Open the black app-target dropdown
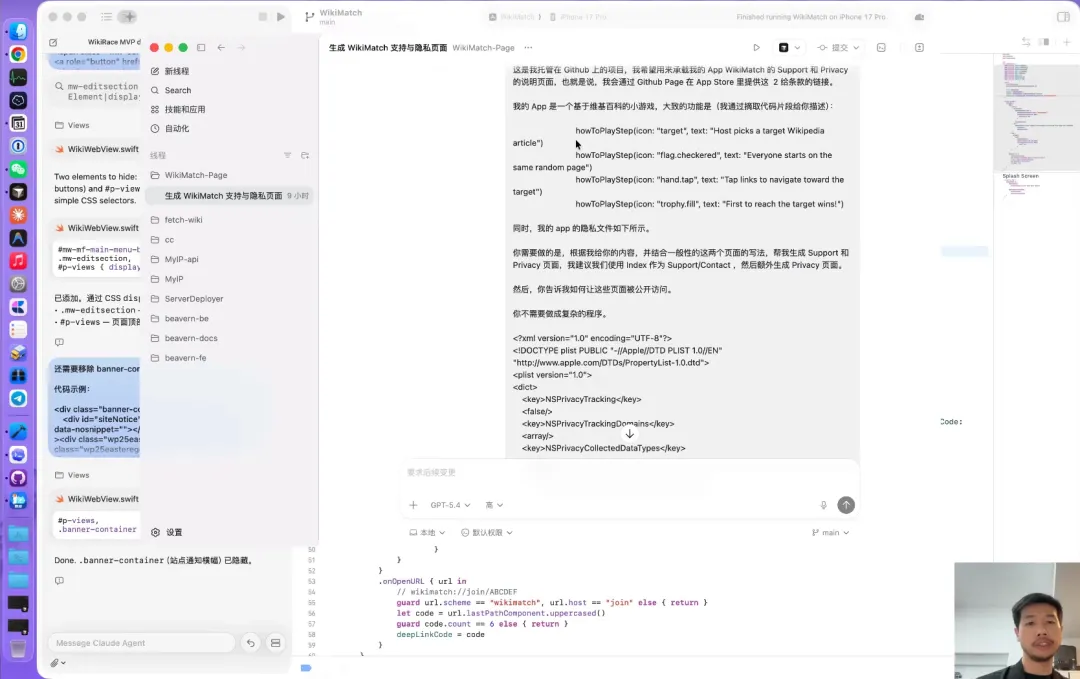The width and height of the screenshot is (1080, 679). pyautogui.click(x=789, y=48)
